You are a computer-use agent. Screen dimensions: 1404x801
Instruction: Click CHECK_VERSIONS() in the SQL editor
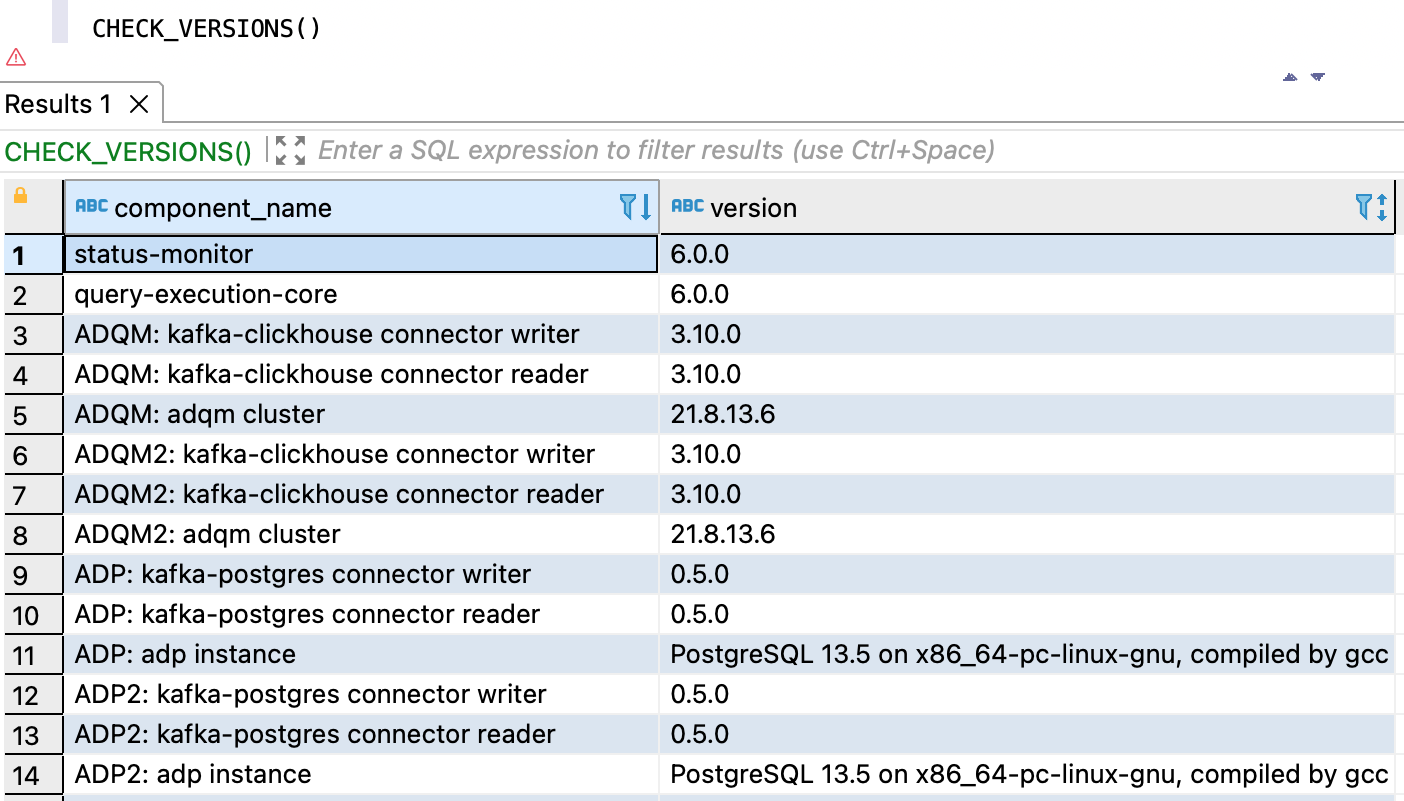click(x=207, y=28)
